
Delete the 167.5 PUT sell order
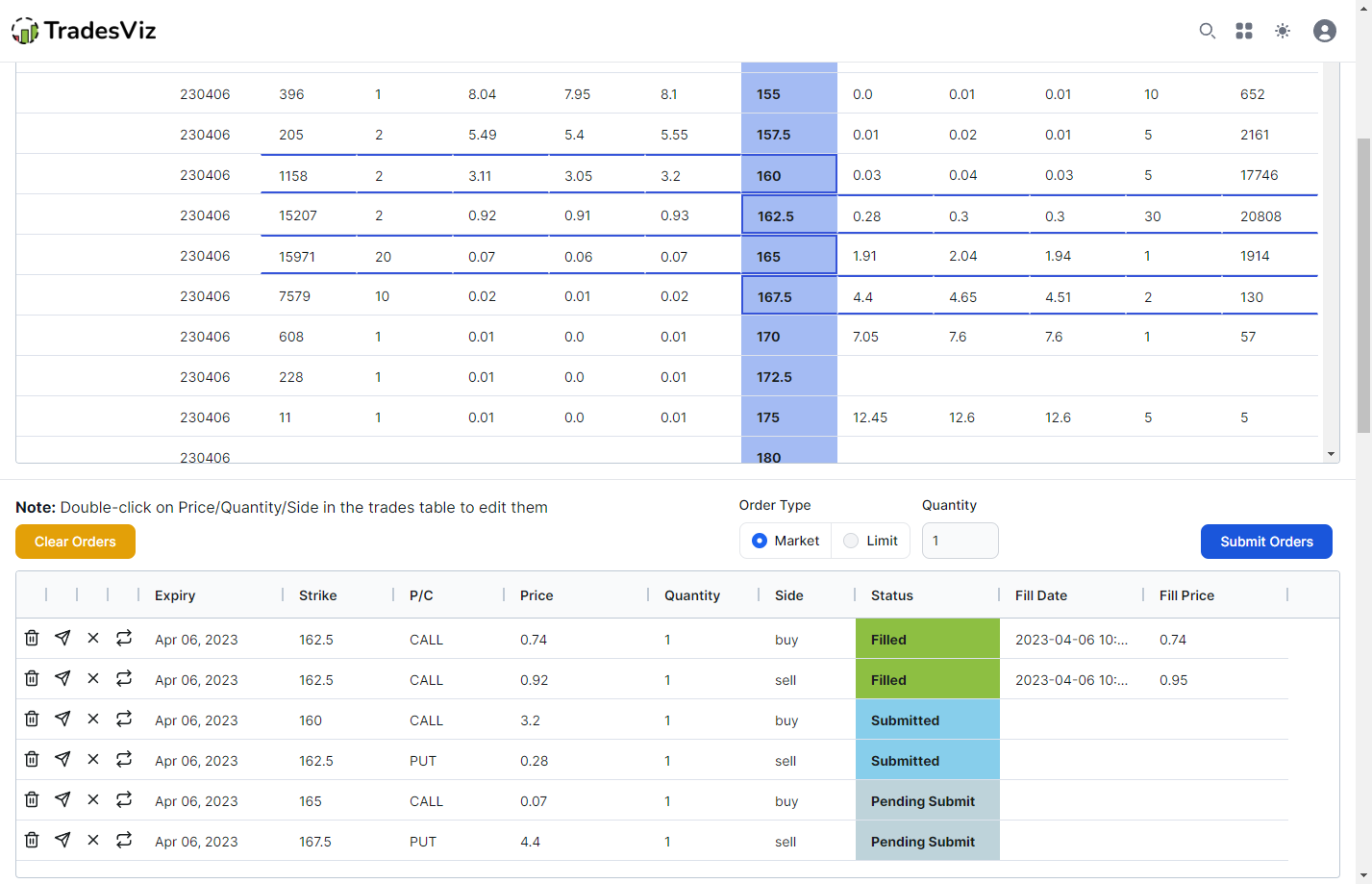point(32,841)
